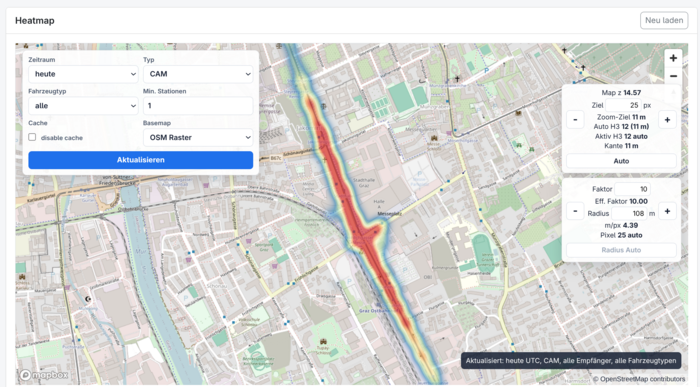Focus the Faktor input field
Image resolution: width=700 pixels, height=387 pixels.
point(632,189)
